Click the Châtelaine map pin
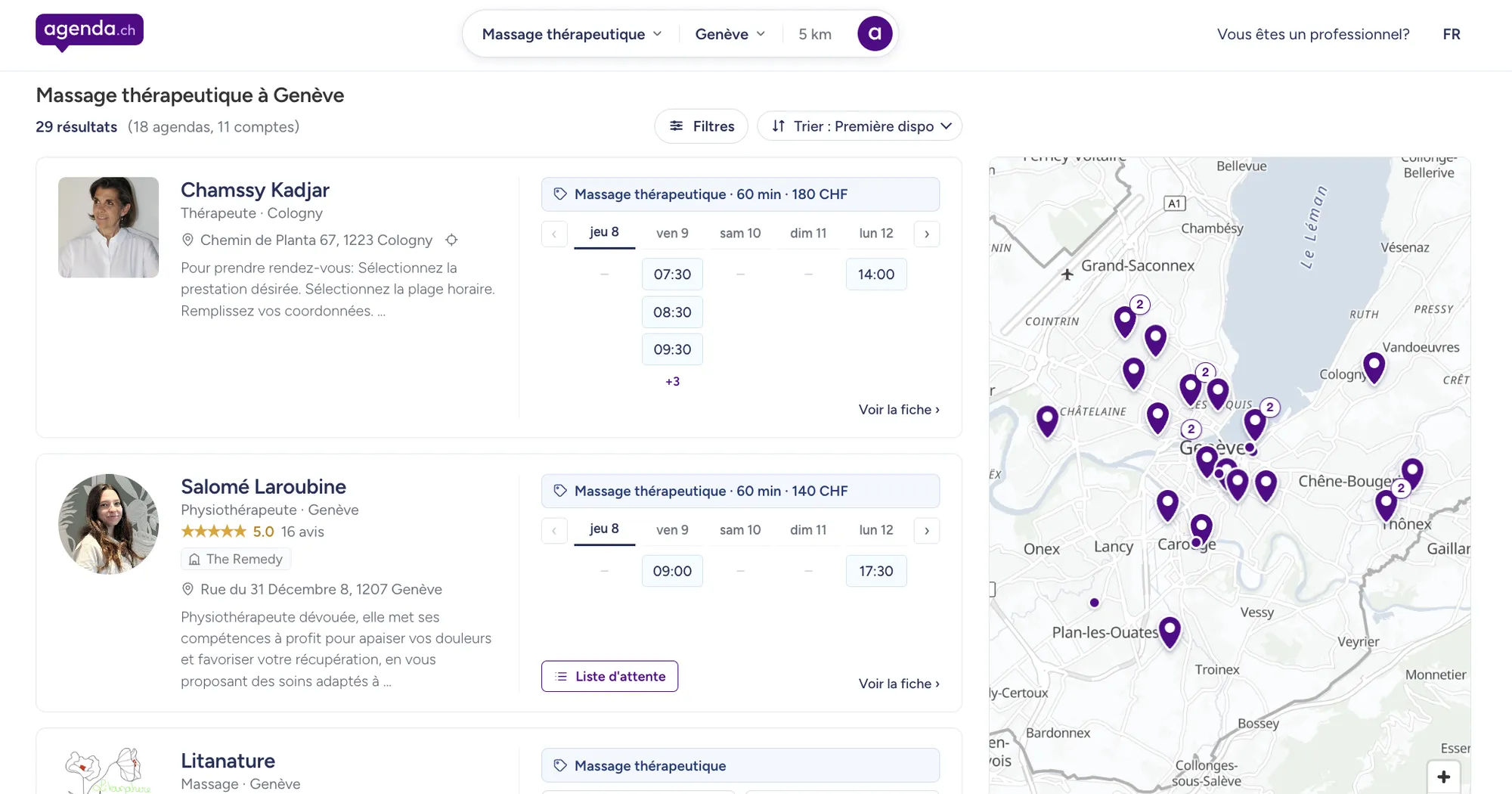1512x794 pixels. pyautogui.click(x=1047, y=420)
